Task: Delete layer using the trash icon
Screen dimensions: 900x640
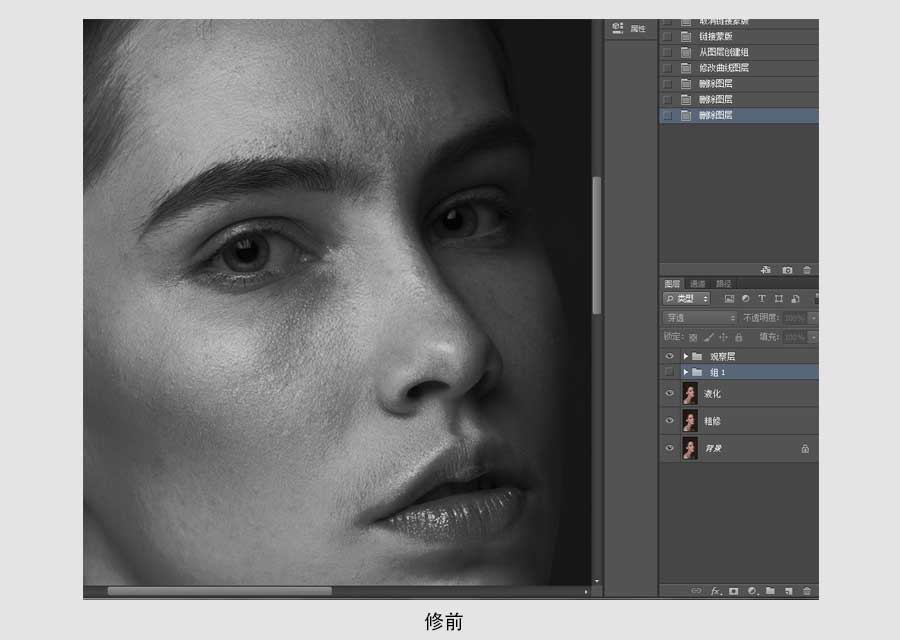Action: (807, 591)
